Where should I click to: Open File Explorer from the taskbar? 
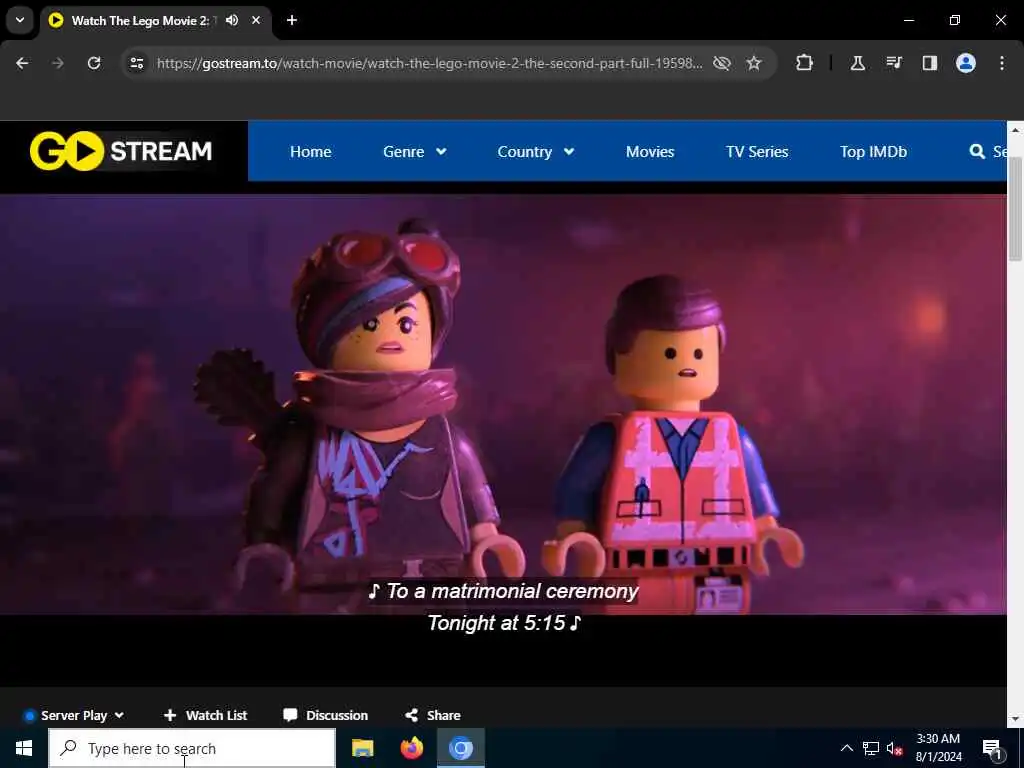click(x=362, y=748)
